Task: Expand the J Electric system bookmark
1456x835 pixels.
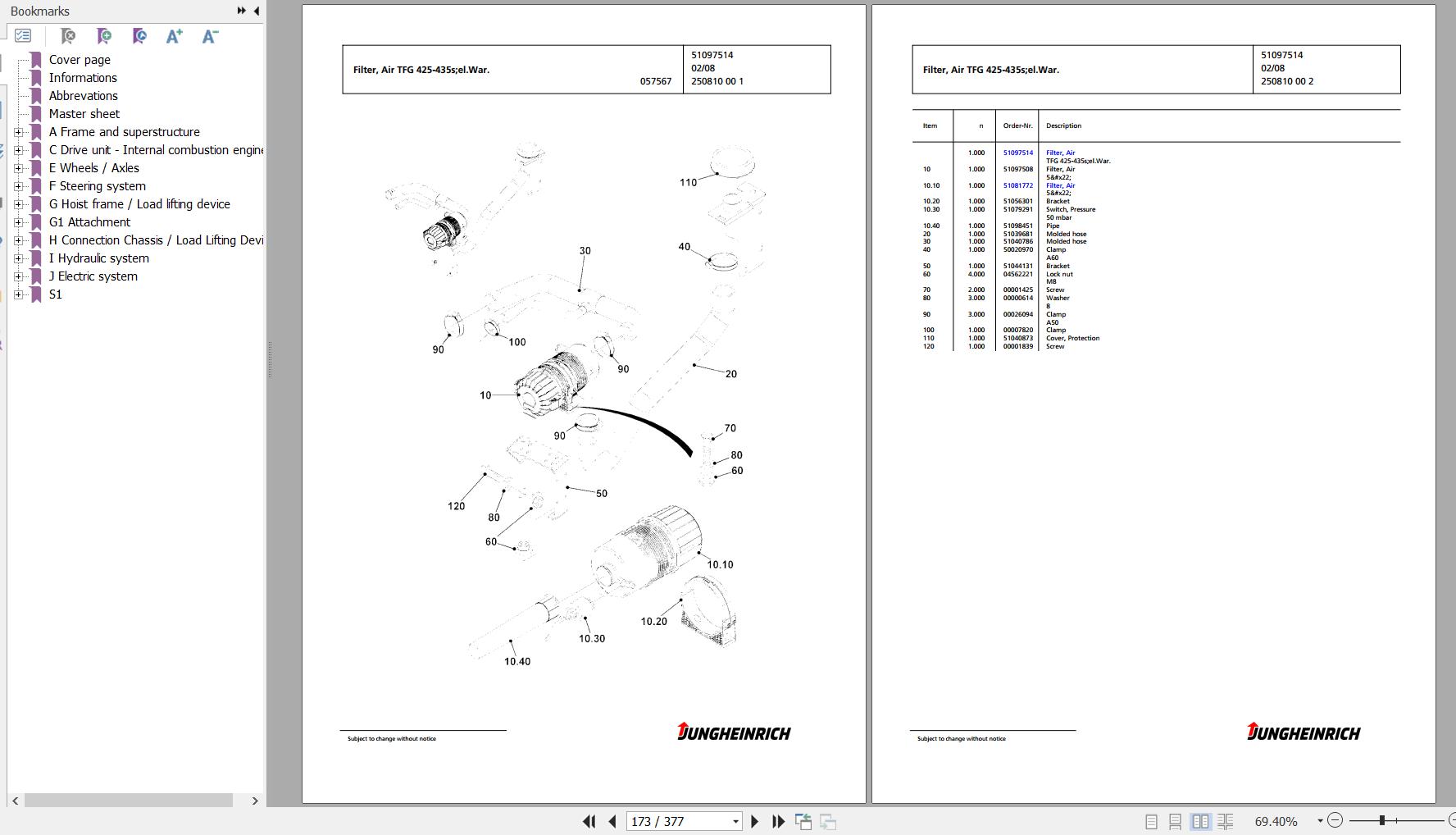Action: pos(18,276)
